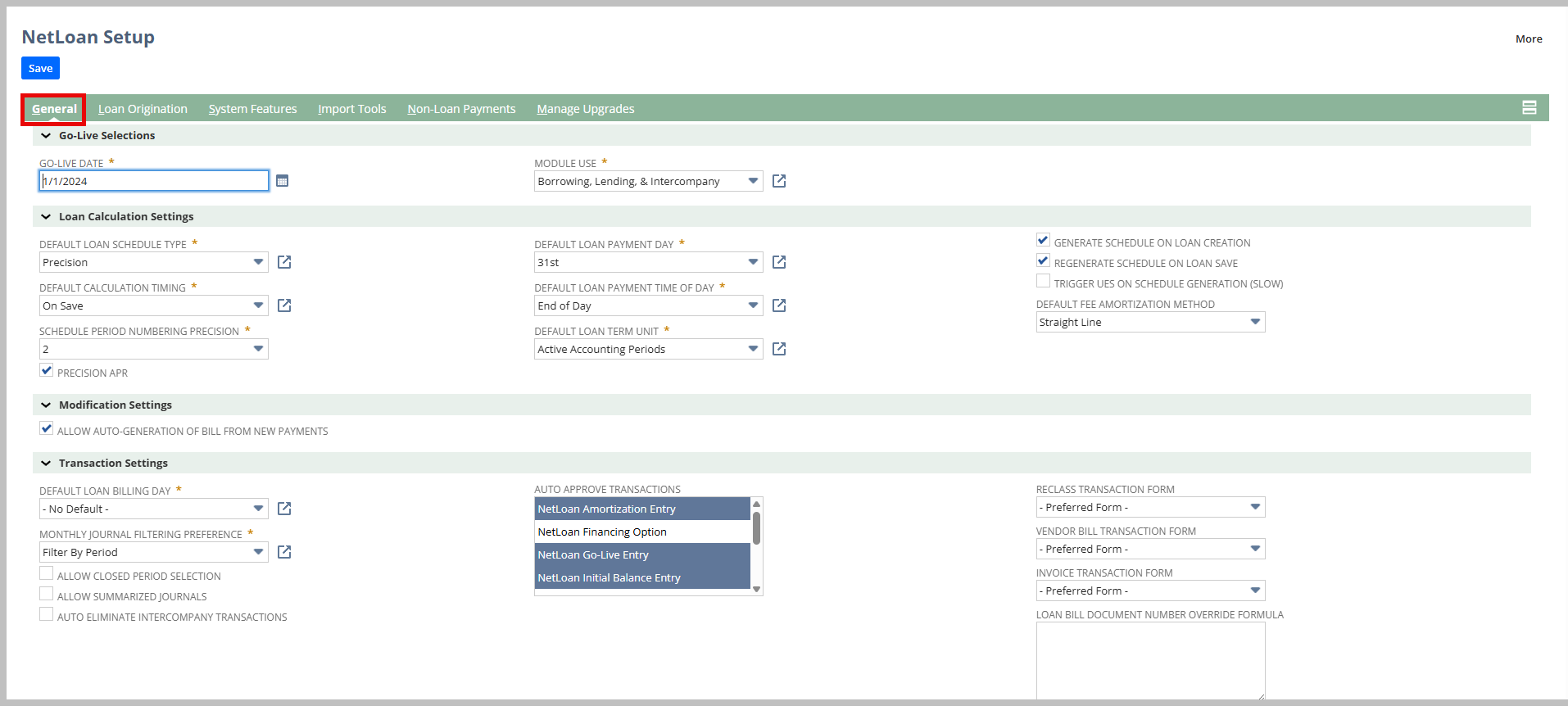Enable Trigger UEs on Schedule Generation

[x=1043, y=282]
